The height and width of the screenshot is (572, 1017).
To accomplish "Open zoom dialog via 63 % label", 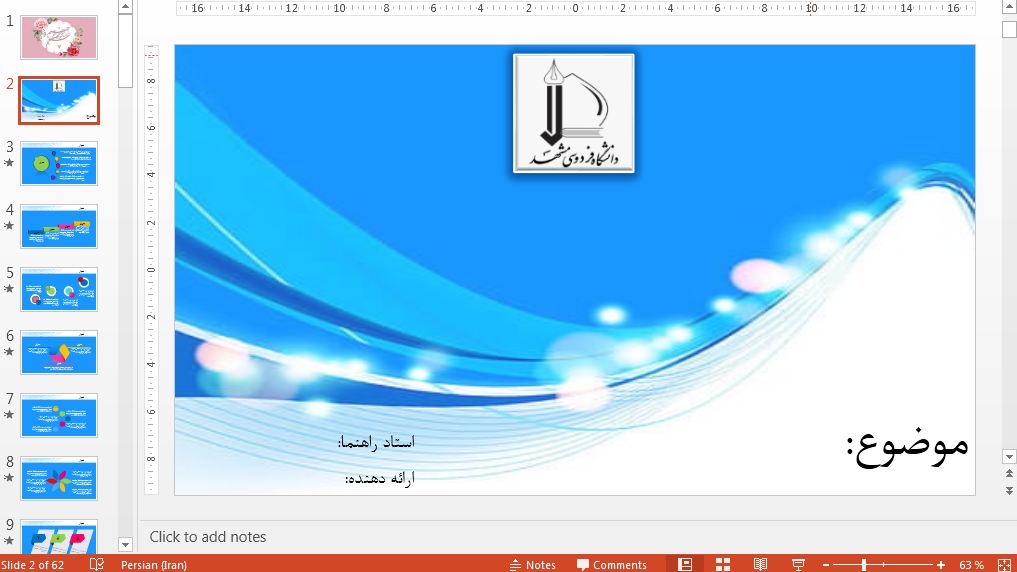I will [x=971, y=564].
